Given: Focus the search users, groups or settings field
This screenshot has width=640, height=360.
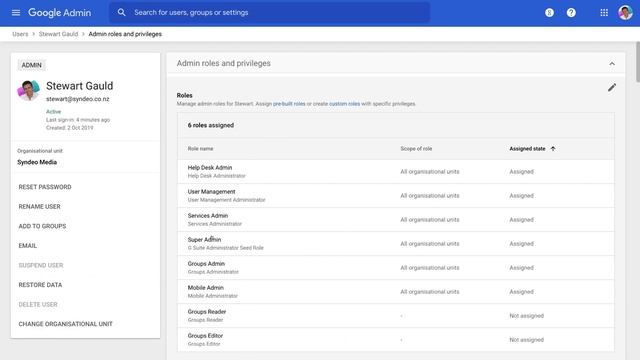Looking at the screenshot, I should pos(269,13).
